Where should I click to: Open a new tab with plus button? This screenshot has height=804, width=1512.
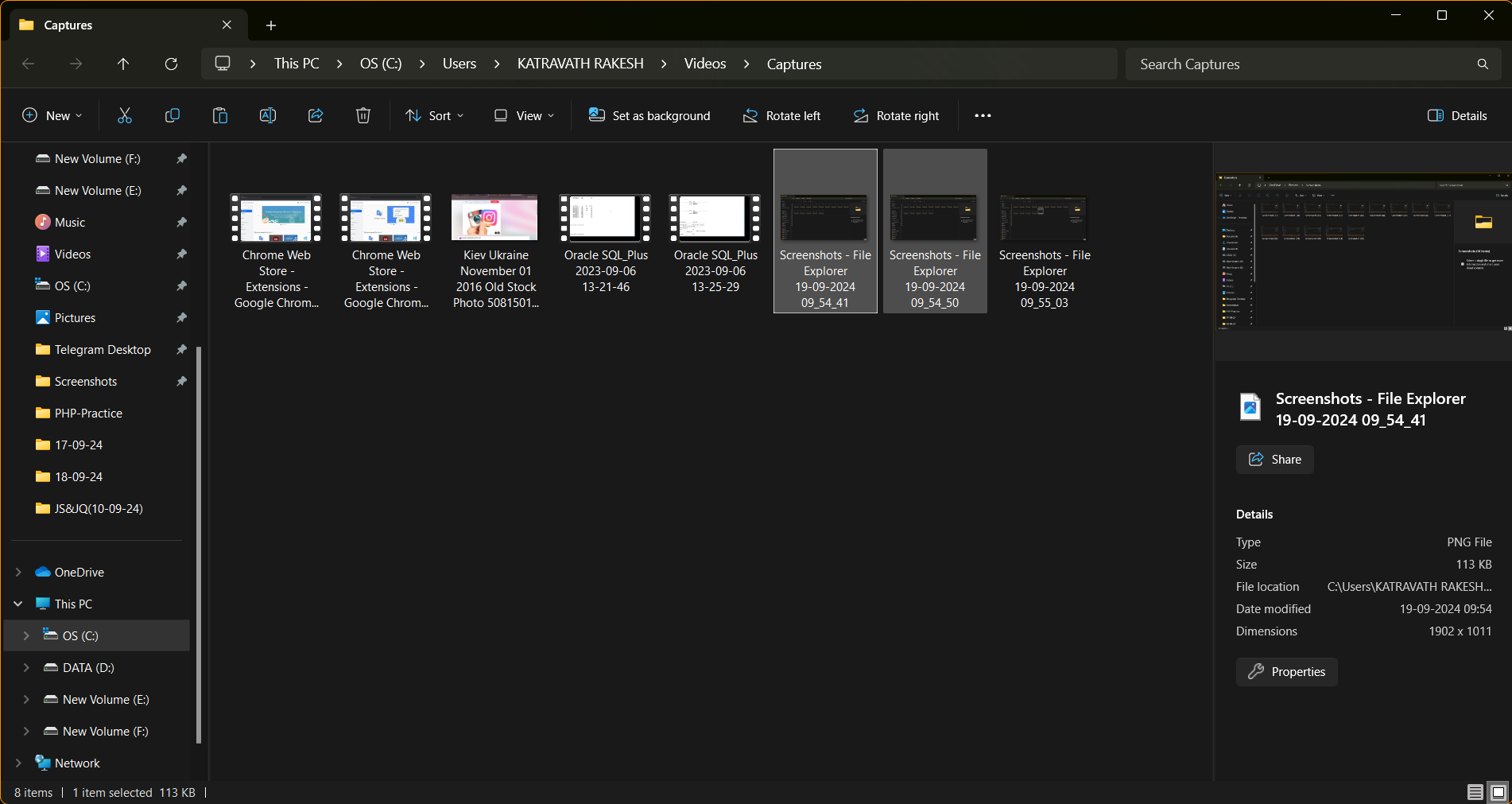coord(271,25)
